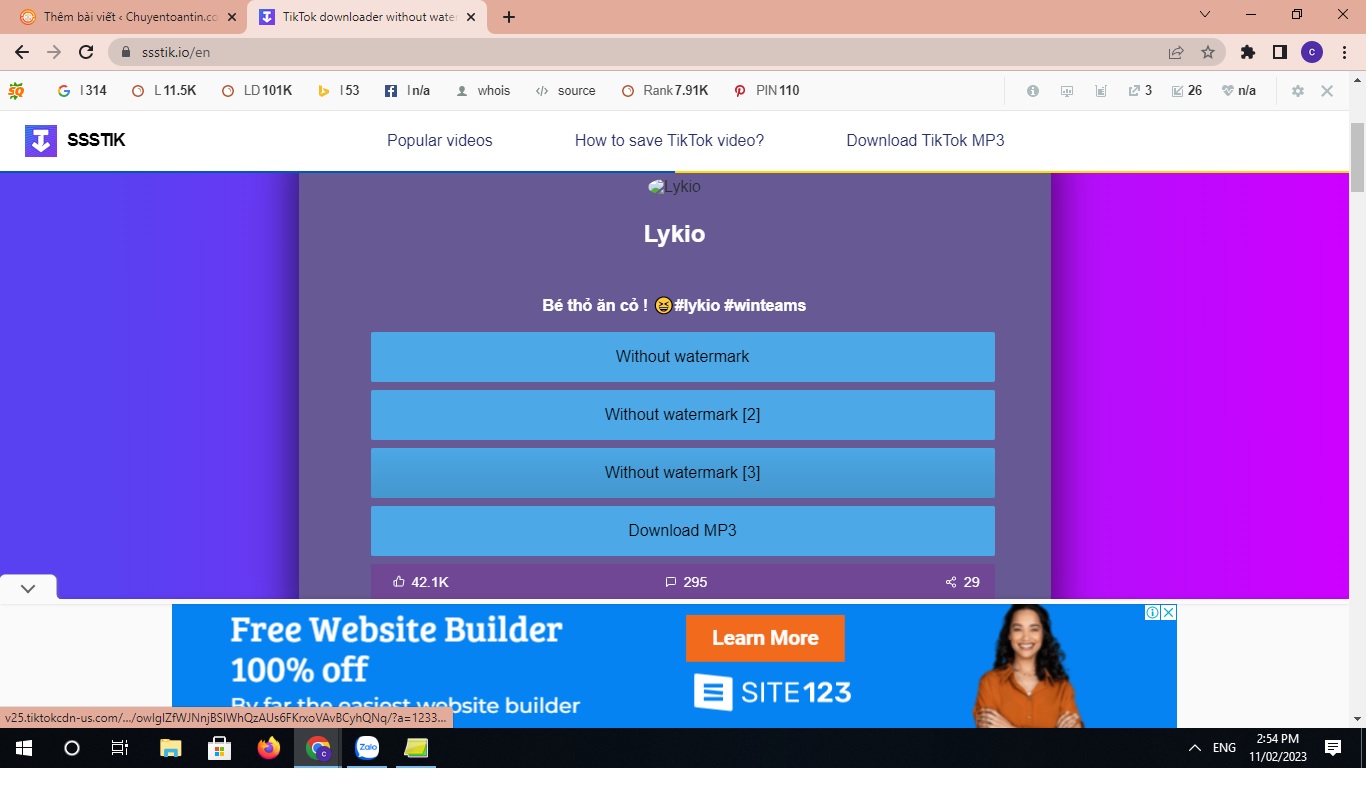Open Task View in the taskbar

pos(120,748)
